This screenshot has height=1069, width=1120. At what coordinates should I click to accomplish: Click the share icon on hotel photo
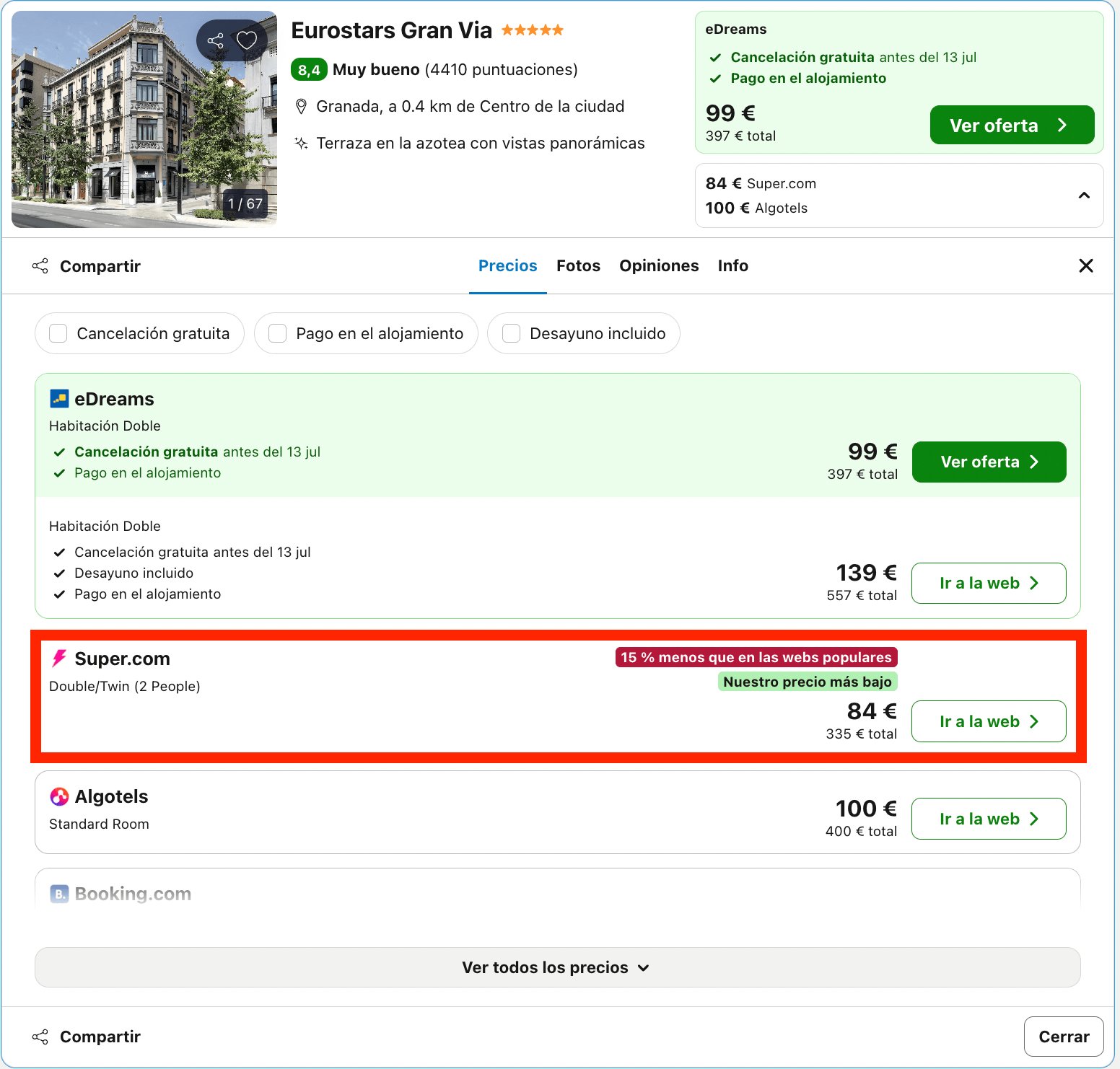215,40
